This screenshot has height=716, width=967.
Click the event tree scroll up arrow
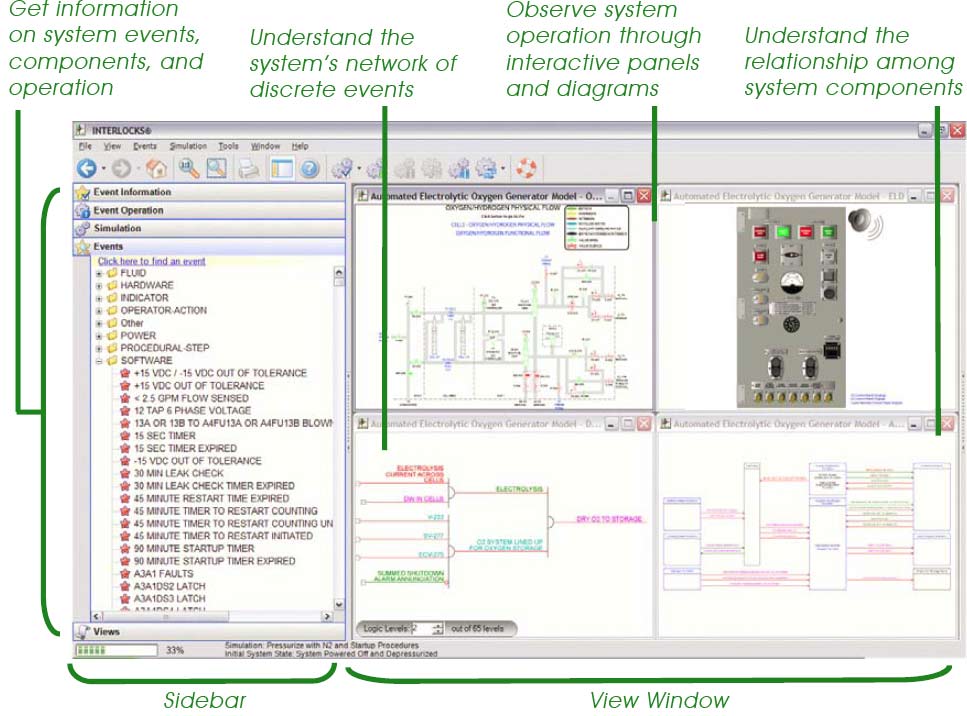[339, 272]
